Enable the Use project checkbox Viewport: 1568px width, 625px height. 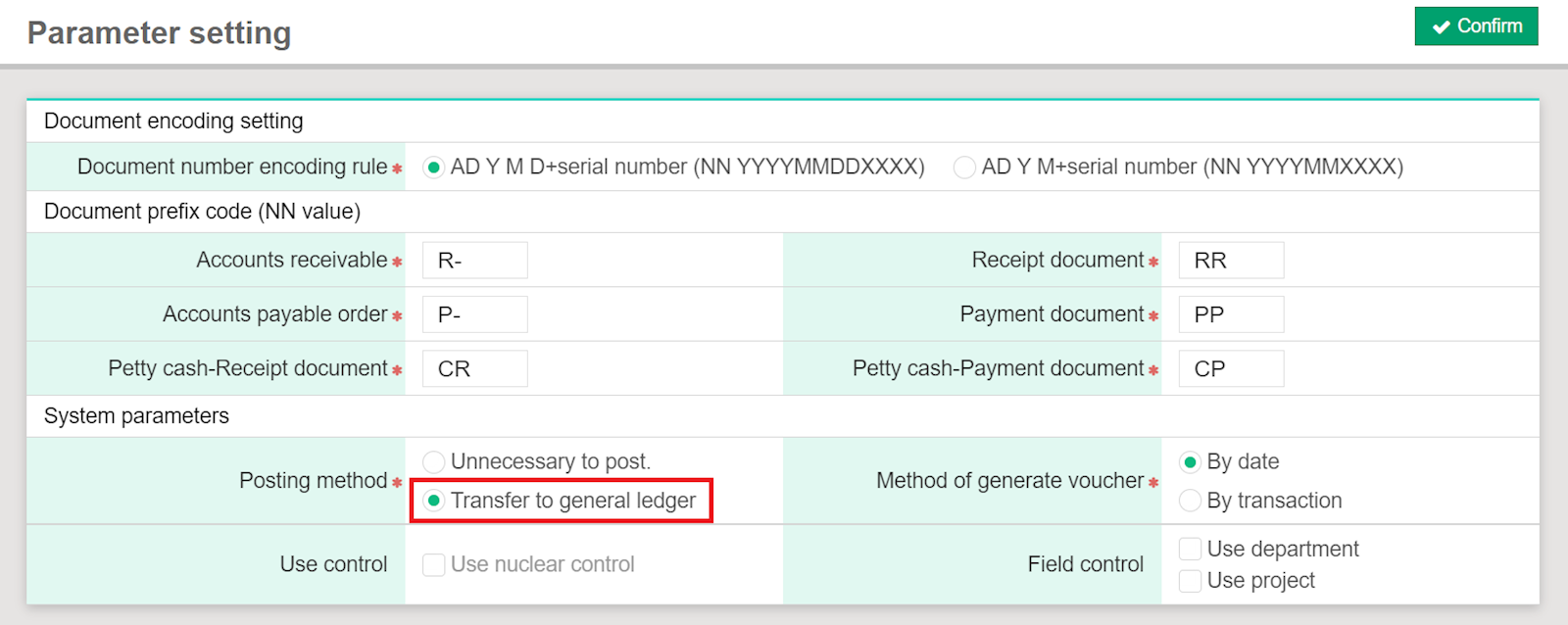[x=1190, y=581]
